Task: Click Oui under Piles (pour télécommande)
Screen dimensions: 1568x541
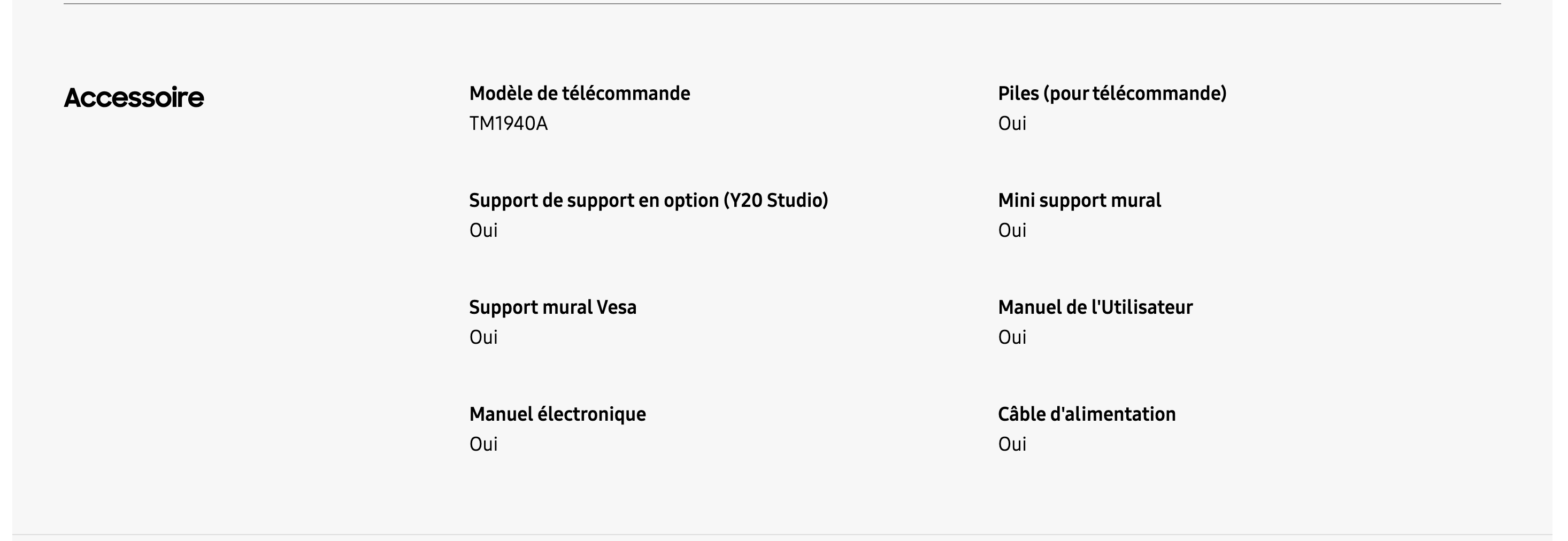Action: point(1012,123)
